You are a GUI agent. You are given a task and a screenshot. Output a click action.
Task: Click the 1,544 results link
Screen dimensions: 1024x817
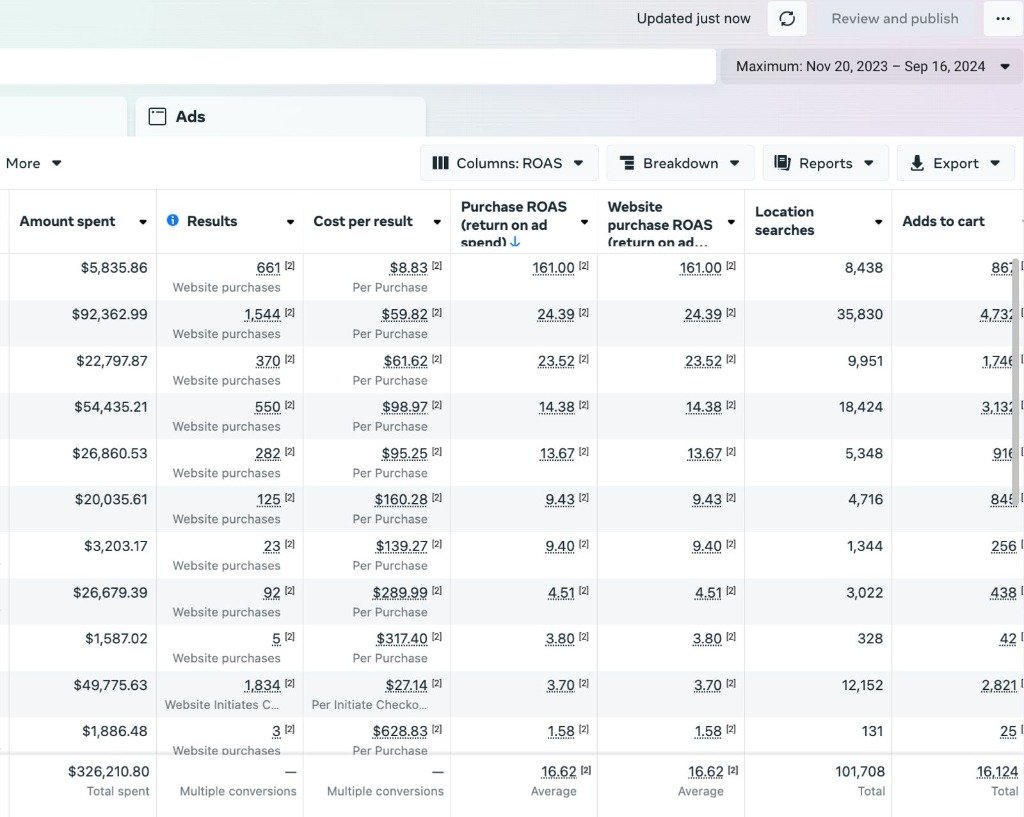click(262, 314)
